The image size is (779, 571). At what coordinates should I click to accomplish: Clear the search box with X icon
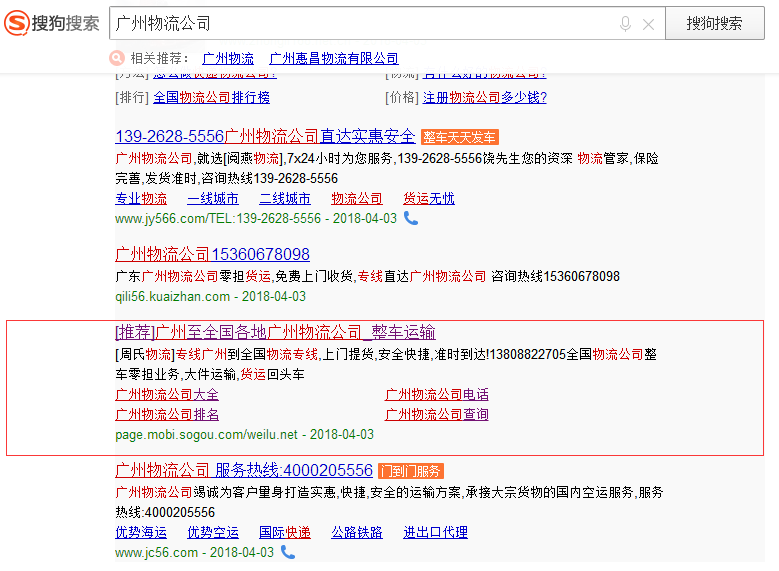point(648,24)
